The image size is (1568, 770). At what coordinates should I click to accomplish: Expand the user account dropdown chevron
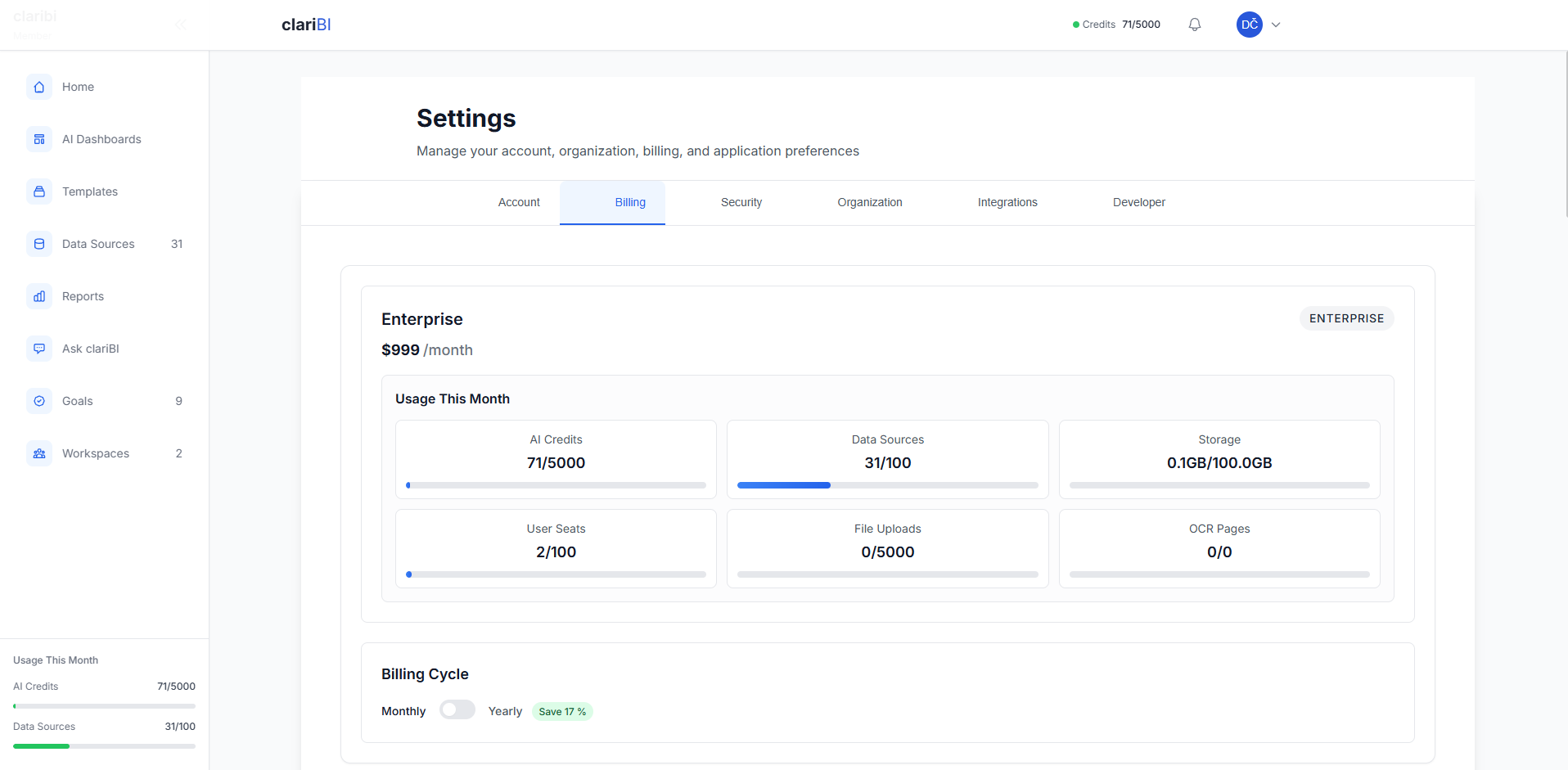tap(1276, 25)
